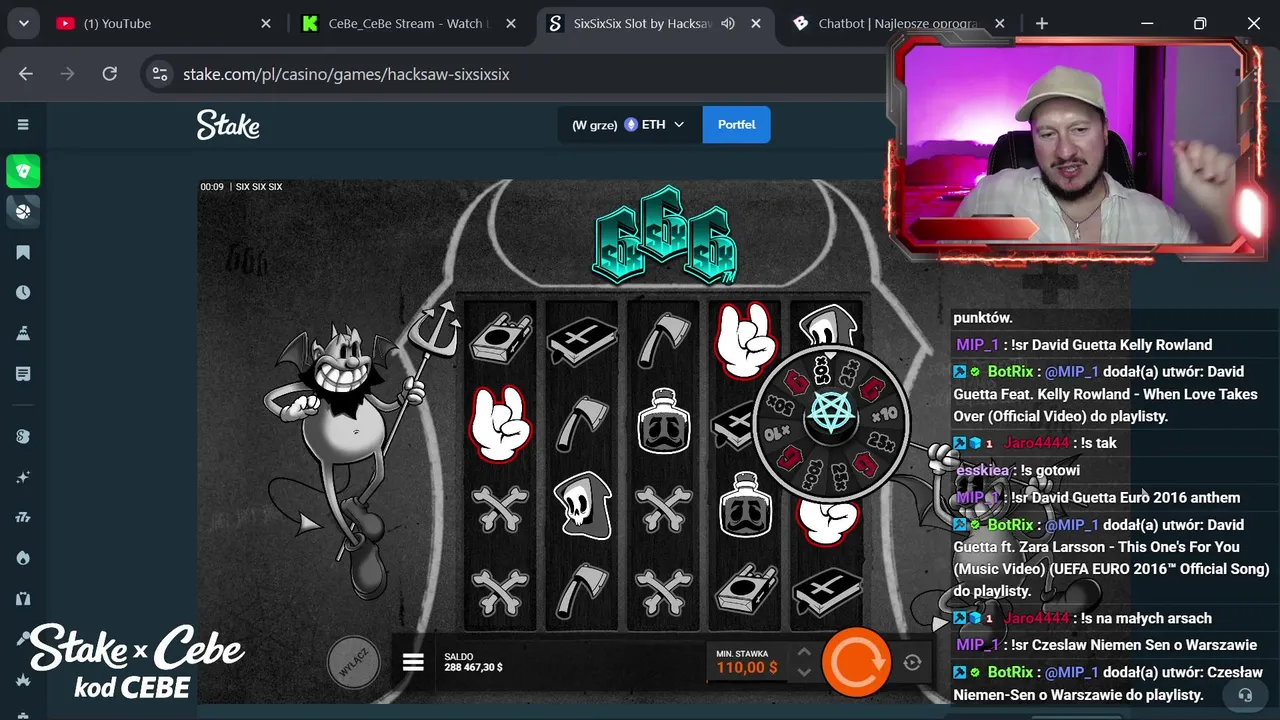
Task: Open the autoplay settings icon
Action: [x=912, y=662]
